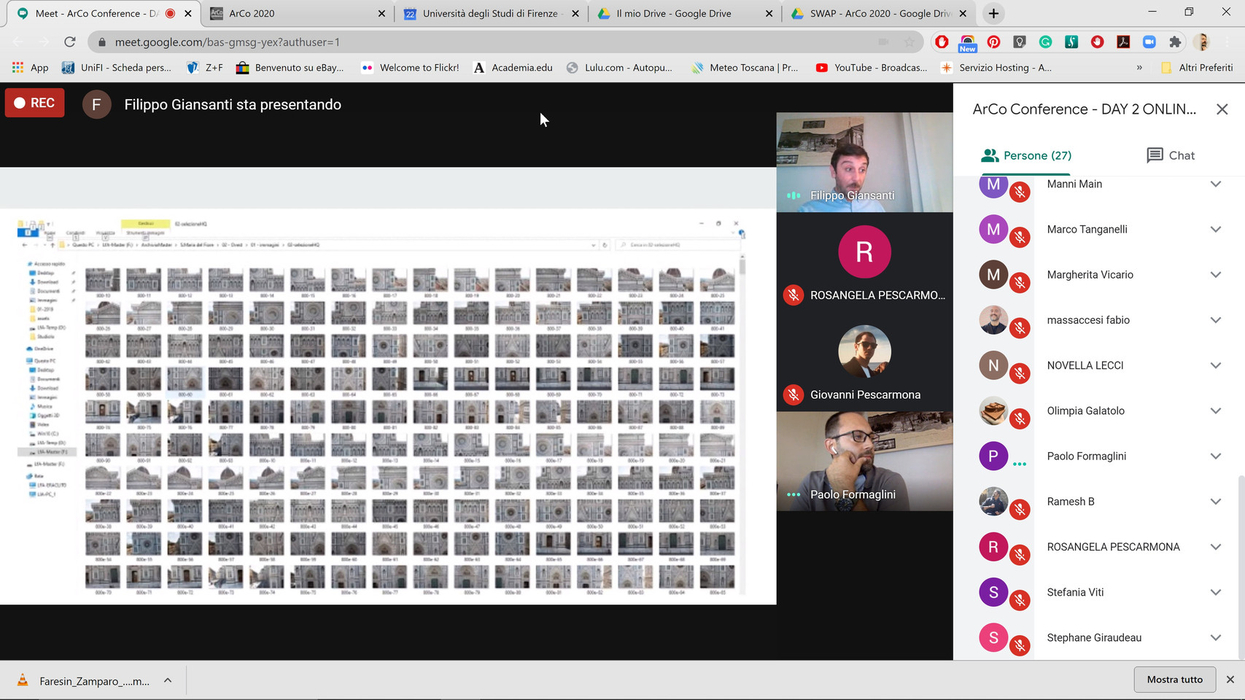
Task: Switch to the Chat tab
Action: (x=1170, y=156)
